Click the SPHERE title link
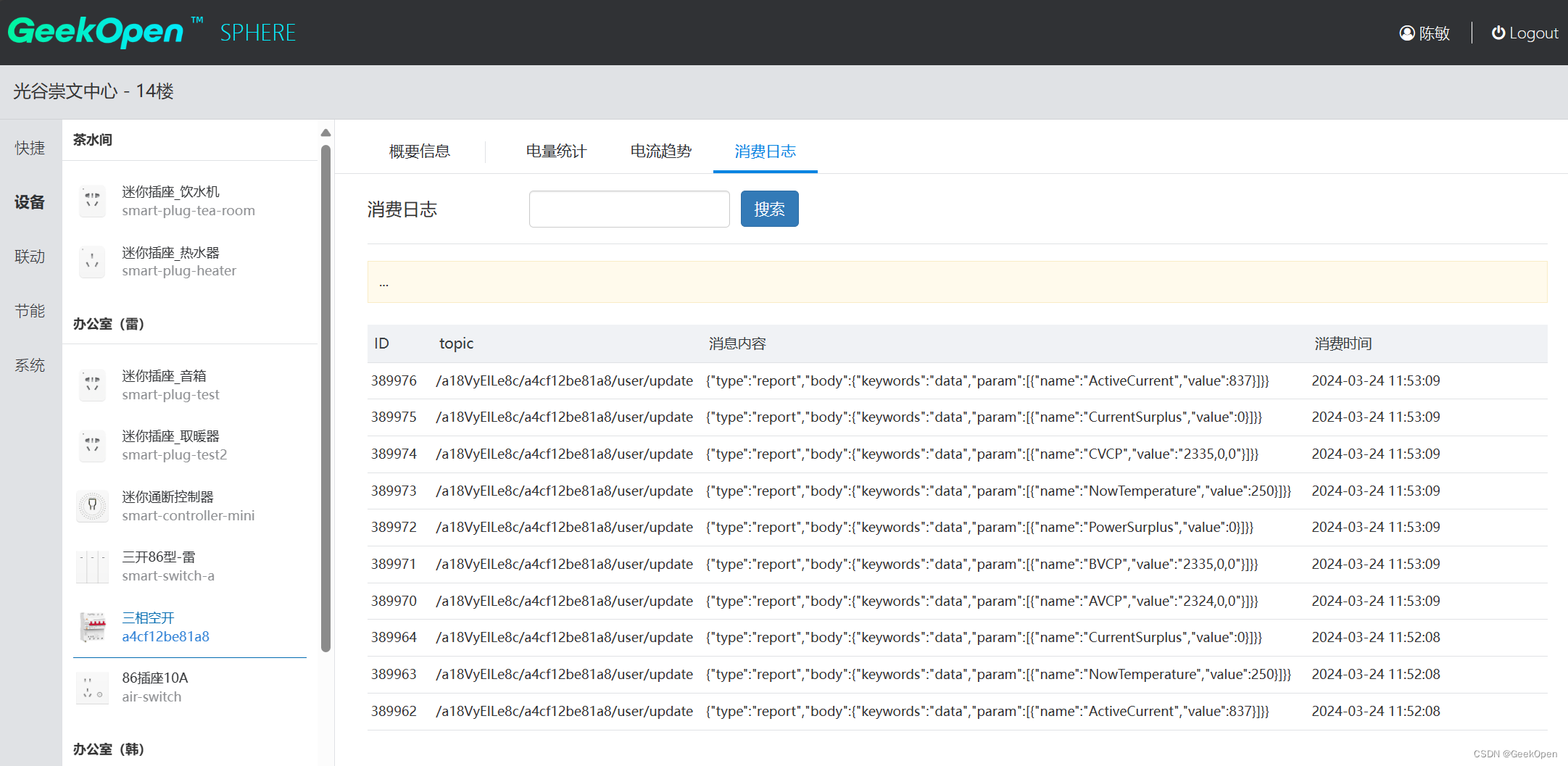1568x766 pixels. pos(258,33)
